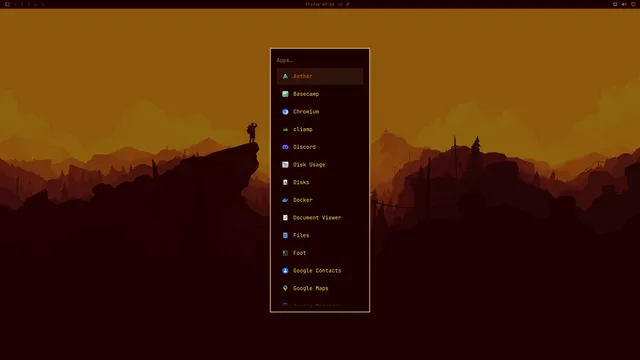
Task: Focus the Apps… search field
Action: 320,60
